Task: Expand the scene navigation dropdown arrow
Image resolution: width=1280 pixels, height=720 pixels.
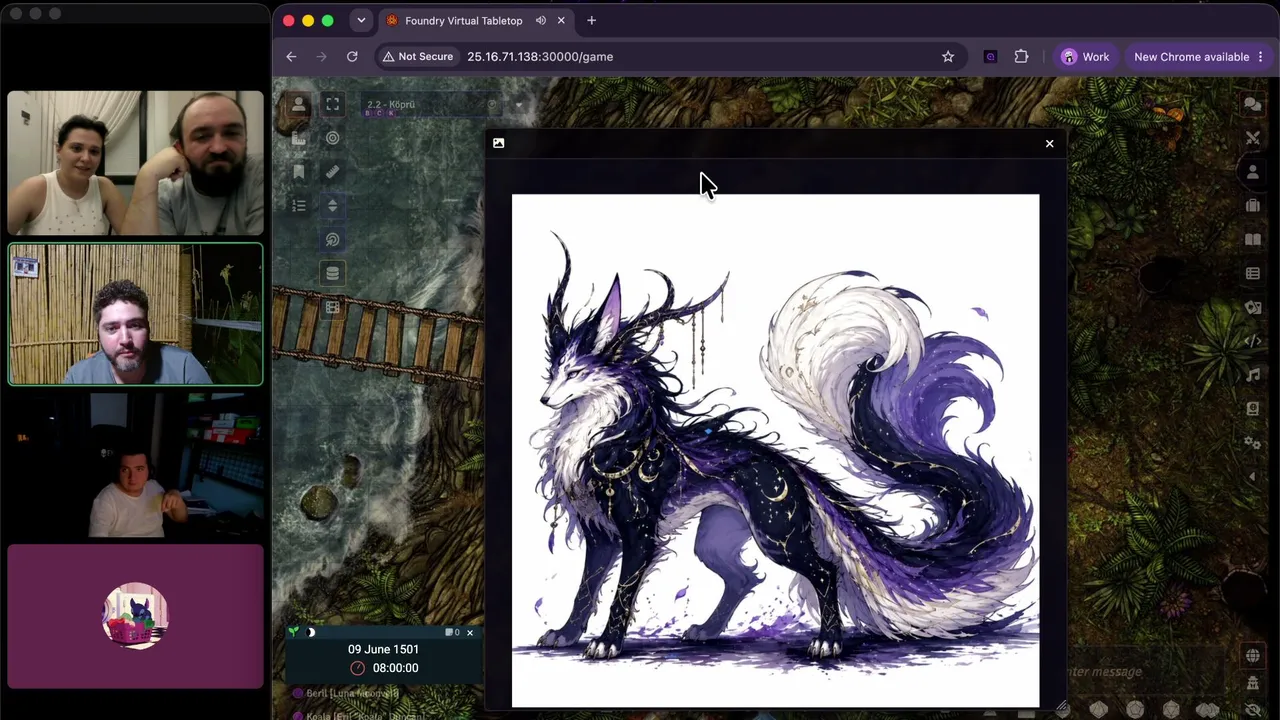Action: coord(519,105)
